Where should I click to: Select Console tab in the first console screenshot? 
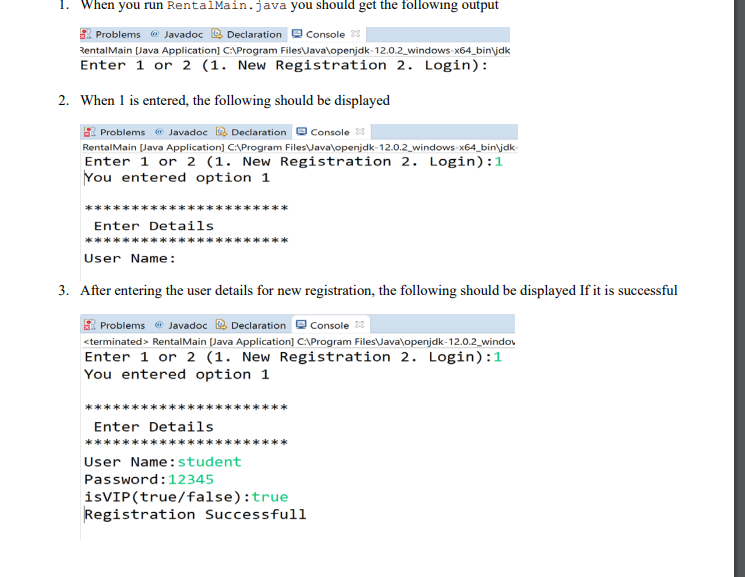pos(326,34)
